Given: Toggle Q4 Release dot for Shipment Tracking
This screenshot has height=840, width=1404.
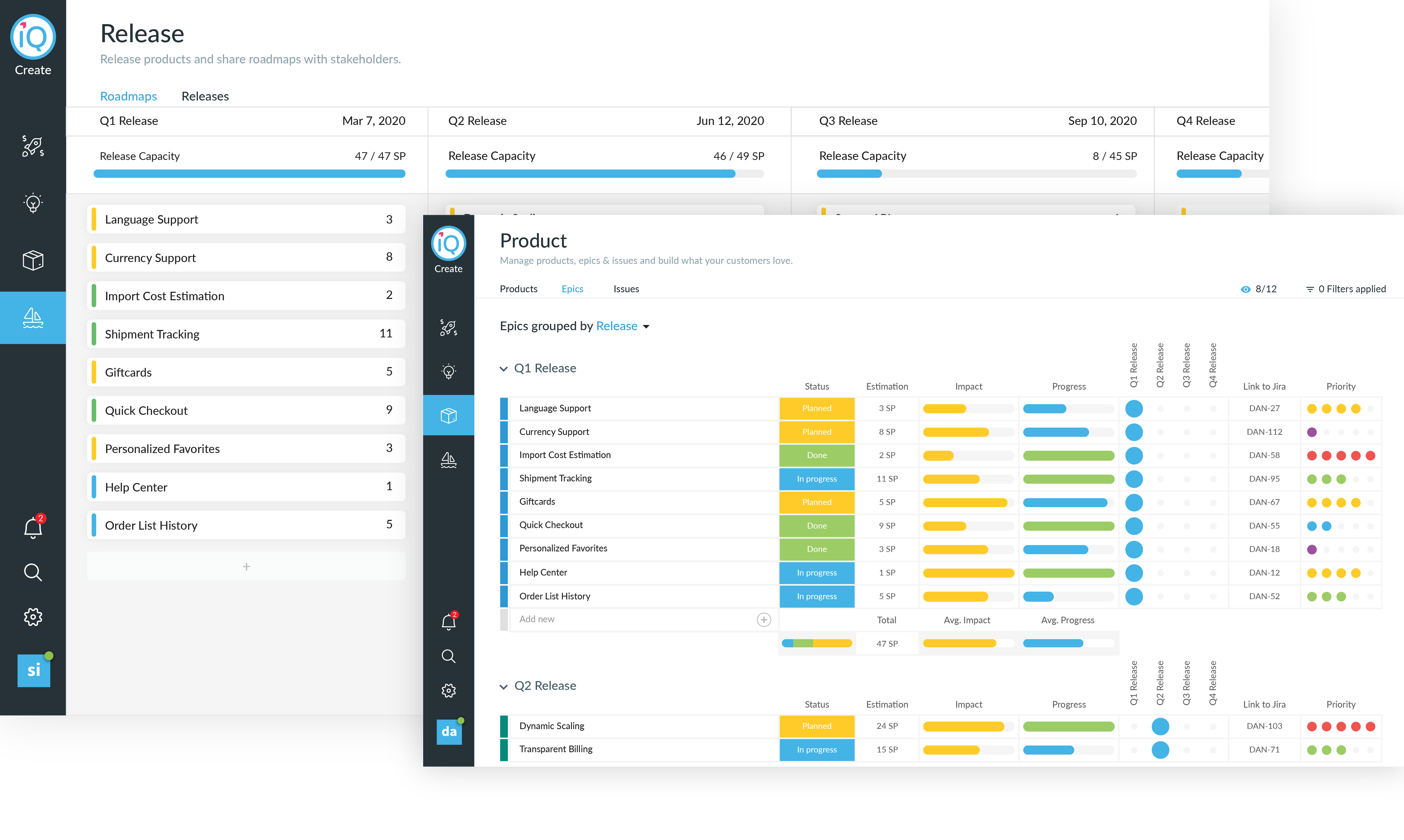Looking at the screenshot, I should point(1213,480).
